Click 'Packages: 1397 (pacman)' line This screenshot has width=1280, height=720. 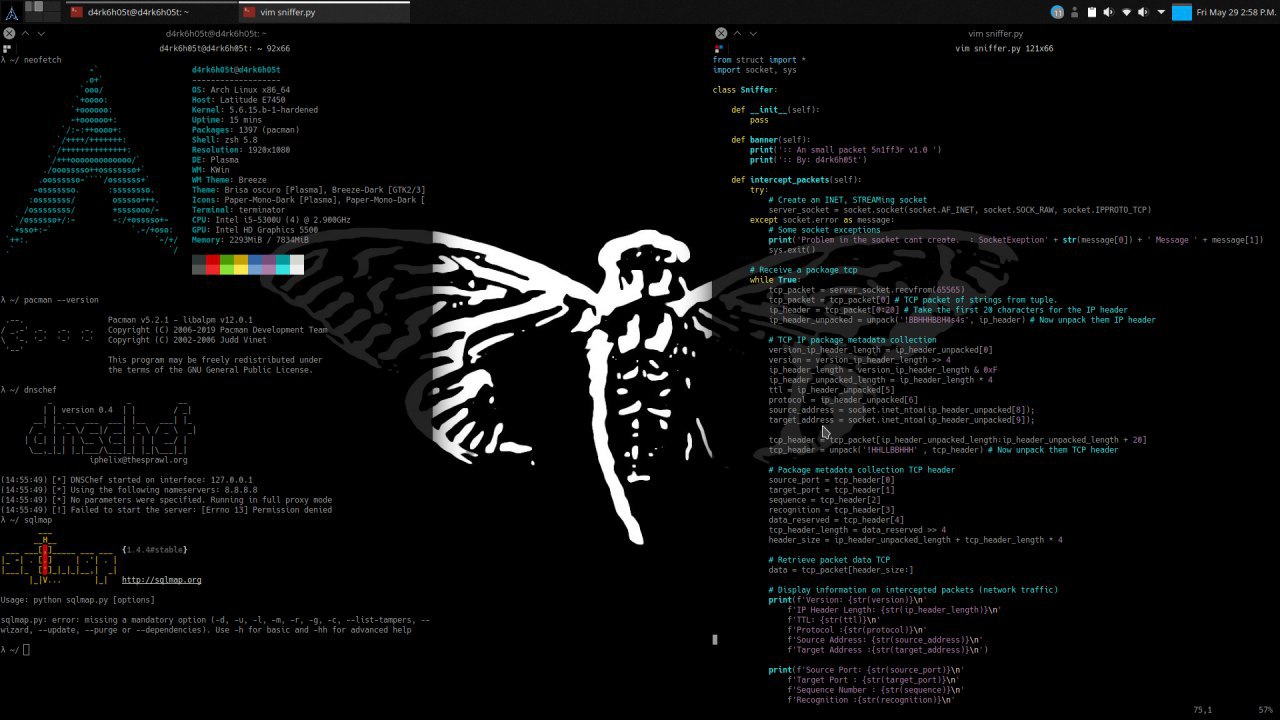click(x=245, y=130)
